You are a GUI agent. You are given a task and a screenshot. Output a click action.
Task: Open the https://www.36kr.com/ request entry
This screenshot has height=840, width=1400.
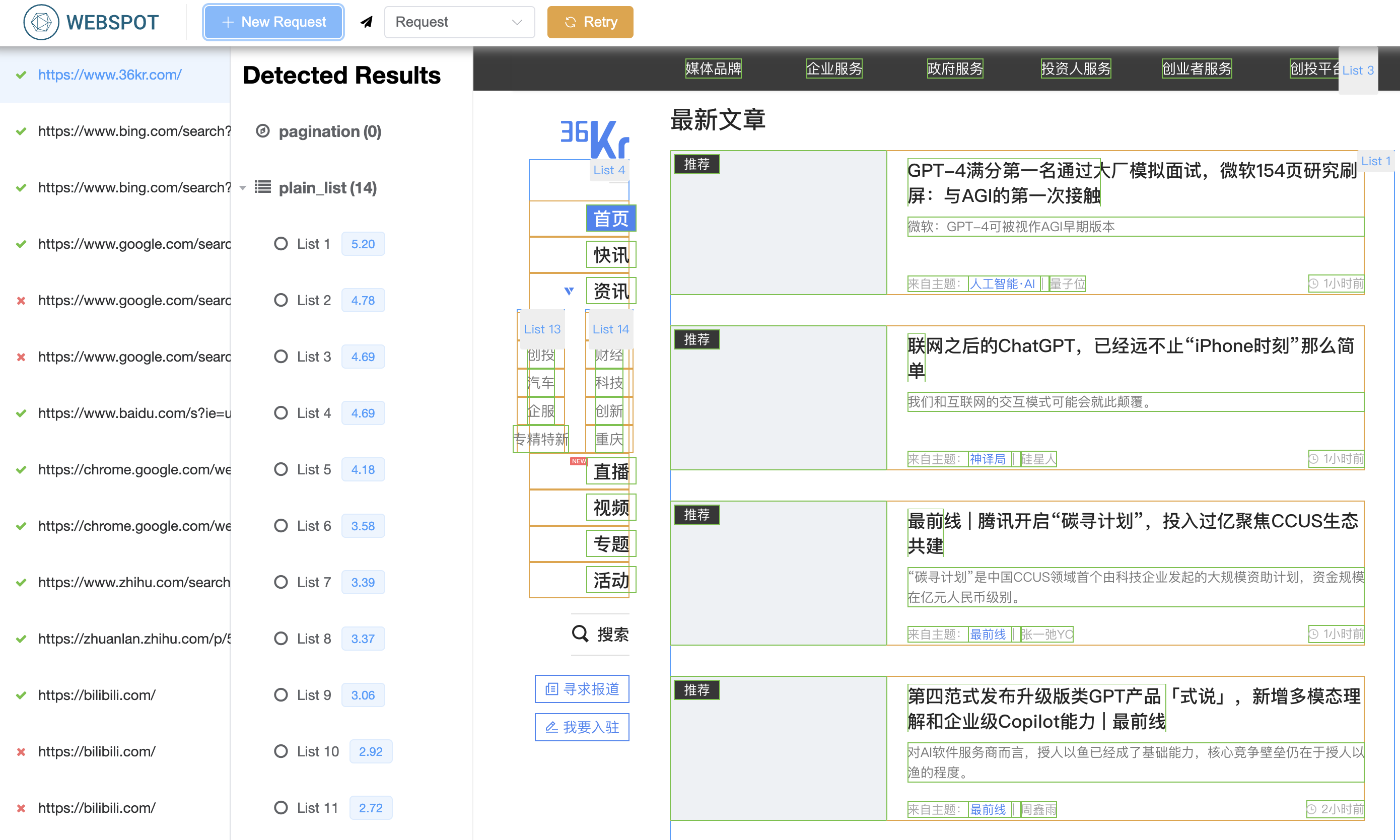[115, 75]
